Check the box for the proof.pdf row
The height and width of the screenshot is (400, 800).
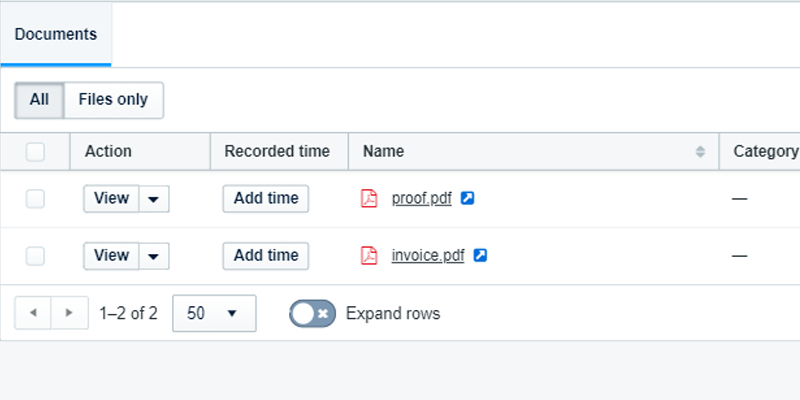pyautogui.click(x=36, y=199)
